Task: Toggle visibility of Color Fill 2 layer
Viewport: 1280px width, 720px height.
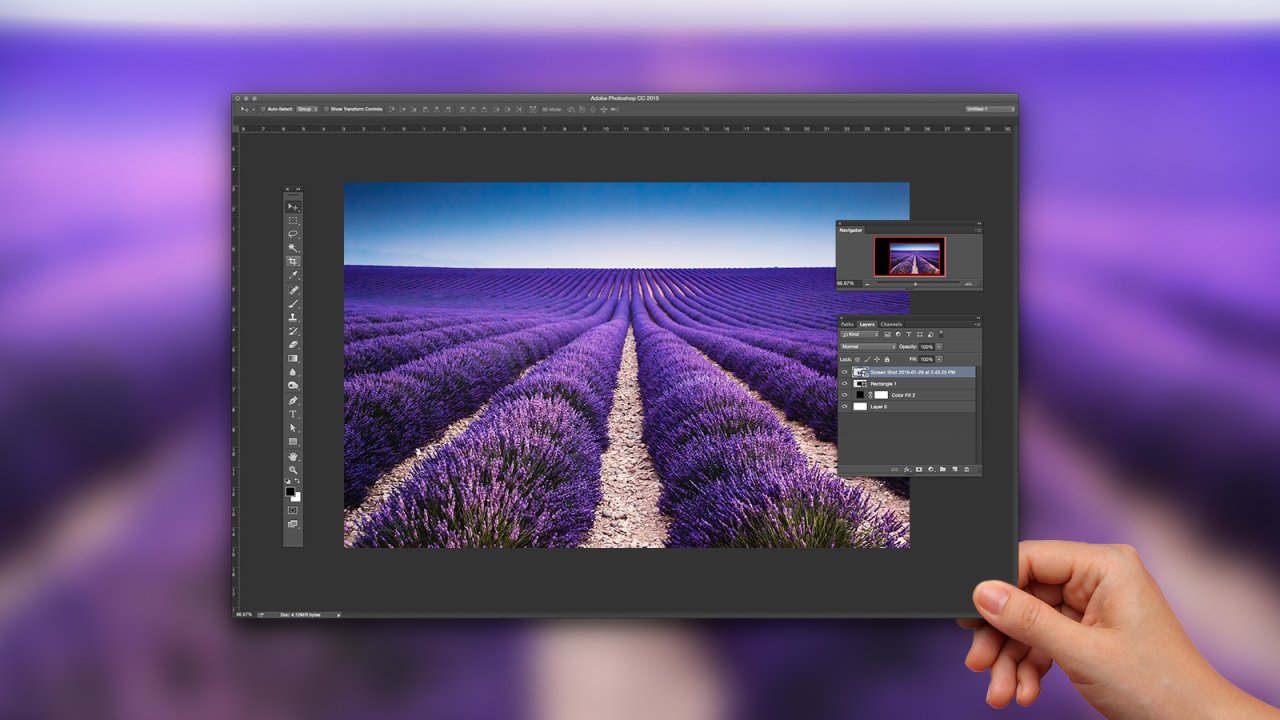Action: (x=845, y=395)
